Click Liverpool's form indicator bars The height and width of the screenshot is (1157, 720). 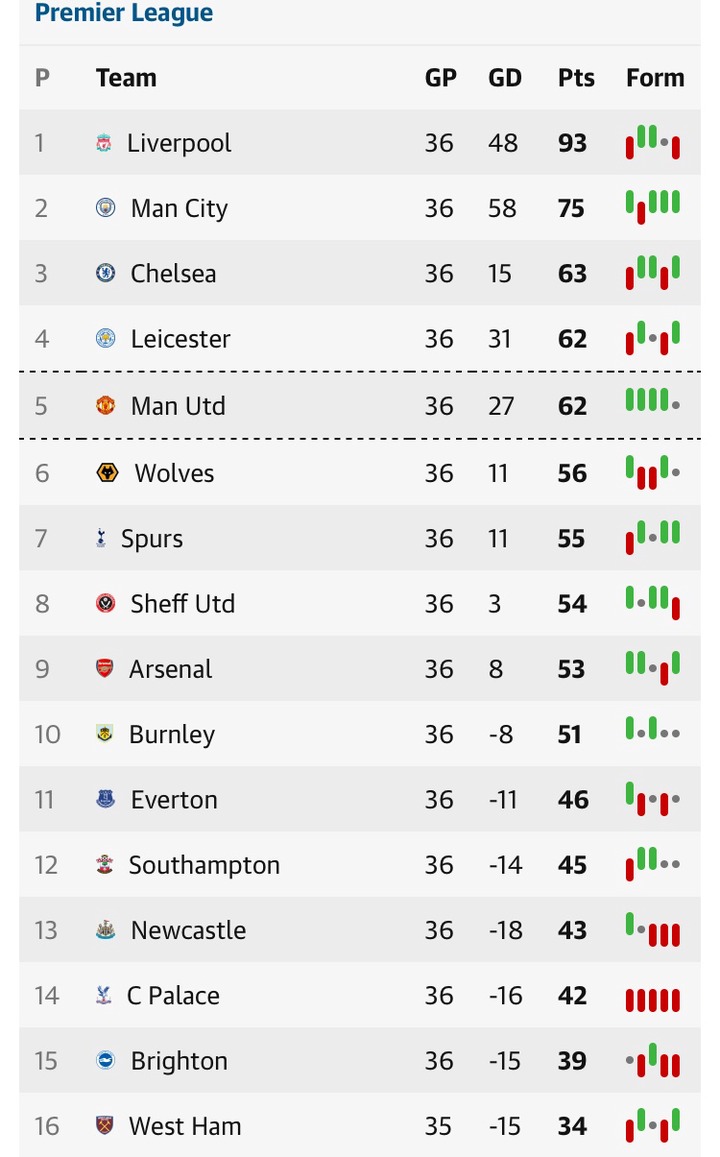[x=653, y=143]
